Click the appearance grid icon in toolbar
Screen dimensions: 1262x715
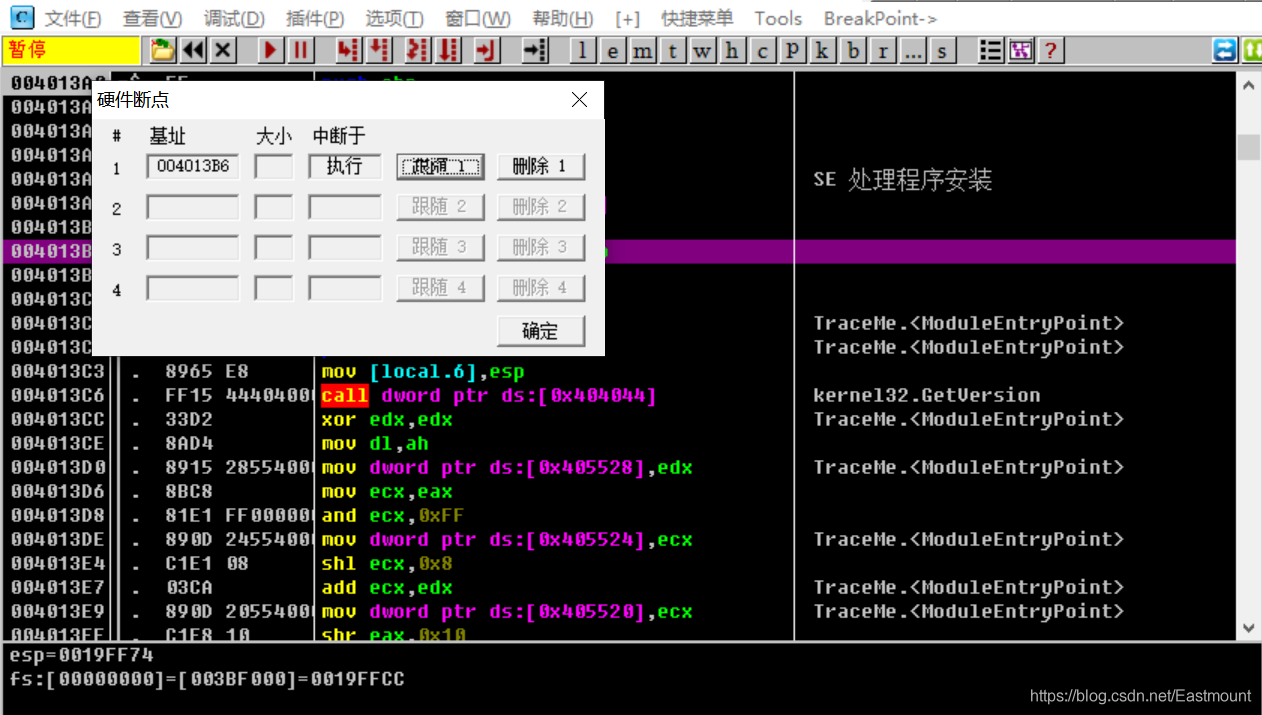[1021, 50]
